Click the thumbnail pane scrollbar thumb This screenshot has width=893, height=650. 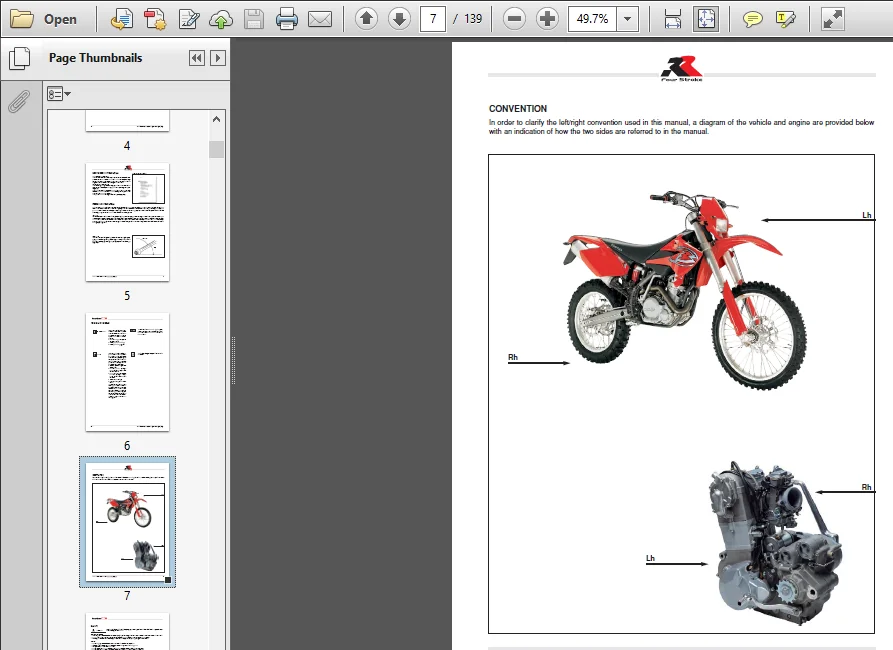(216, 149)
